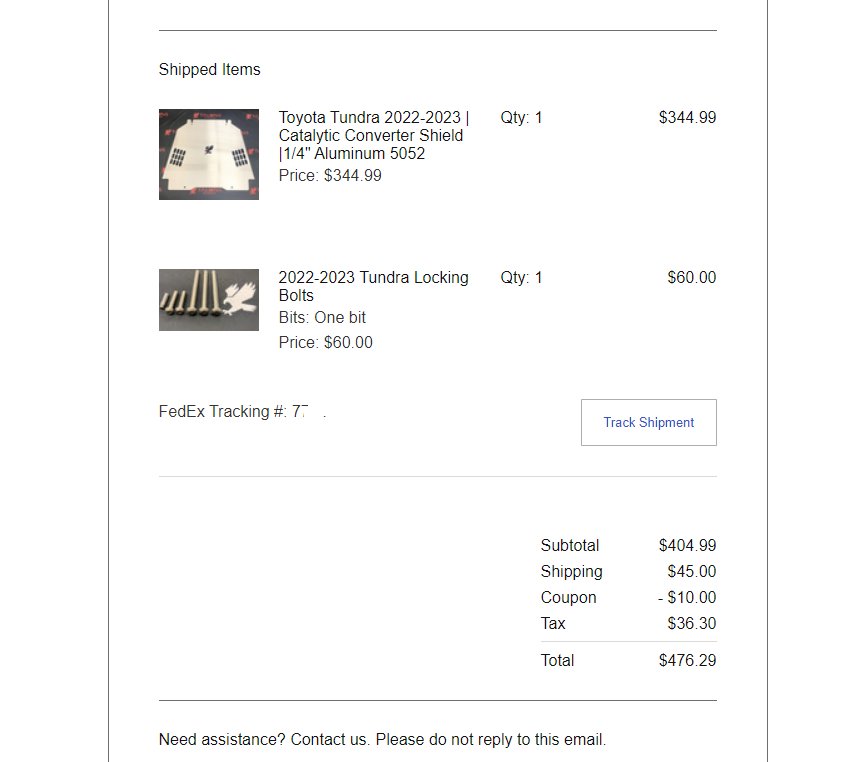Click the Track Shipment button
Image resolution: width=858 pixels, height=762 pixels.
(x=648, y=422)
